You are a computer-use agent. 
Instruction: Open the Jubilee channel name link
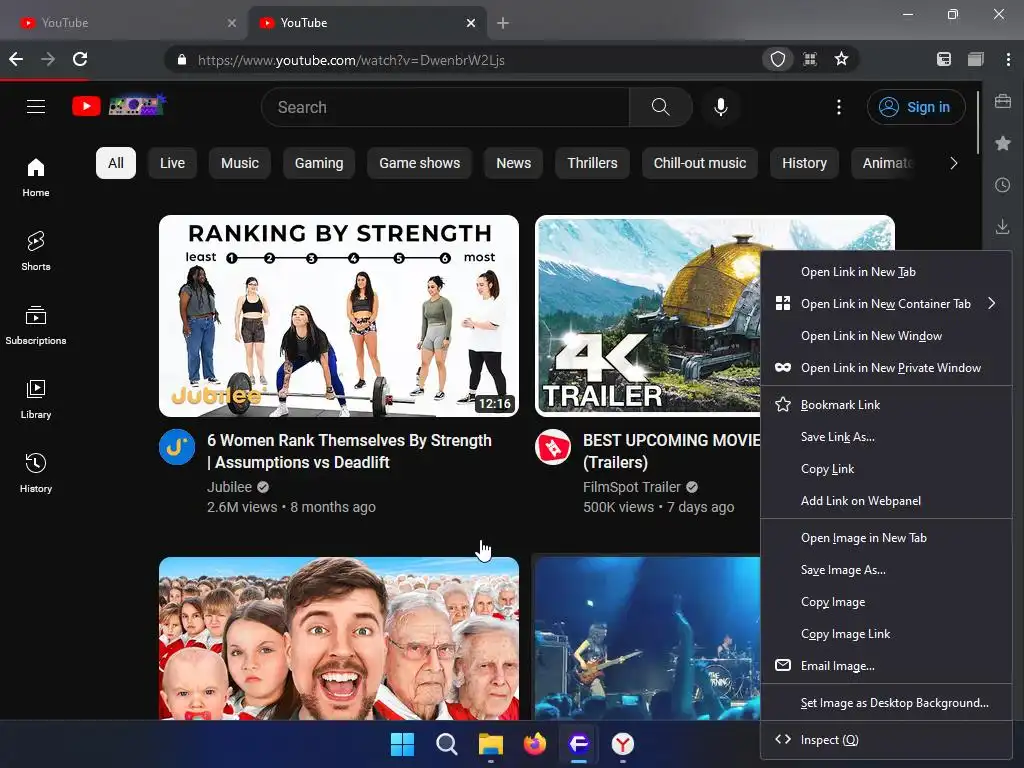point(229,487)
